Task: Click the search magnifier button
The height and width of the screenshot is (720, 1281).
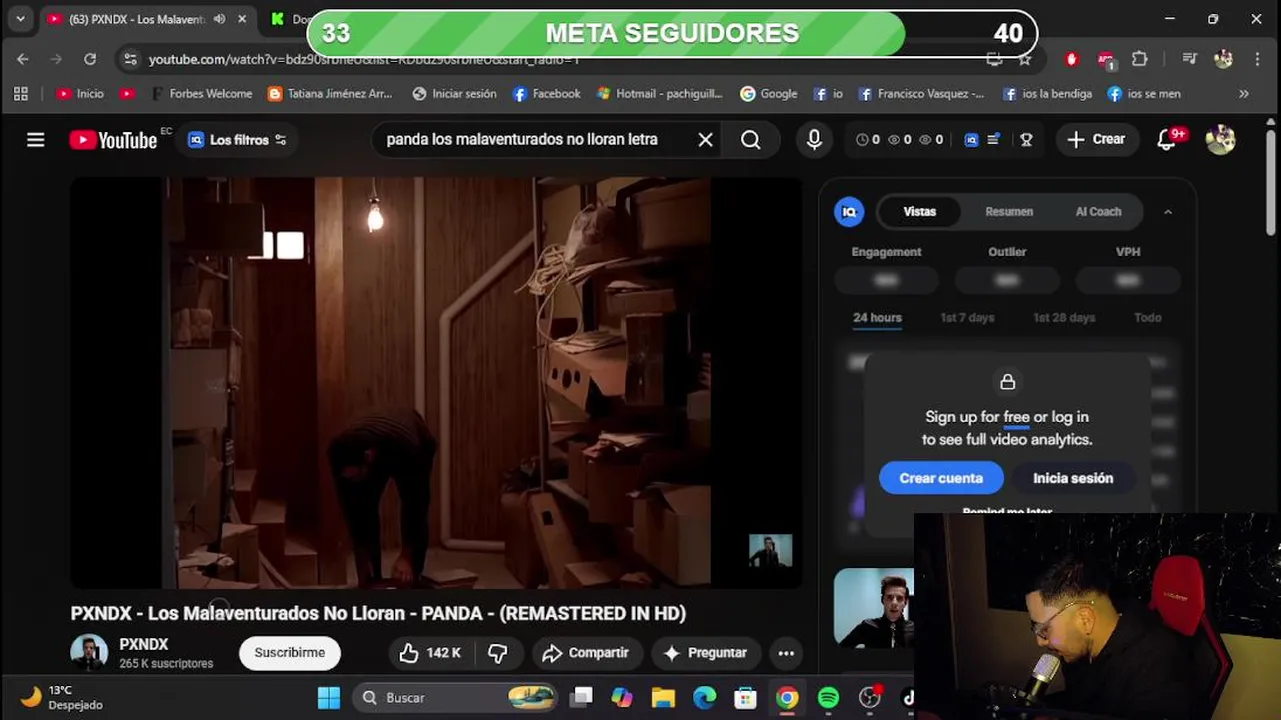Action: tap(751, 140)
